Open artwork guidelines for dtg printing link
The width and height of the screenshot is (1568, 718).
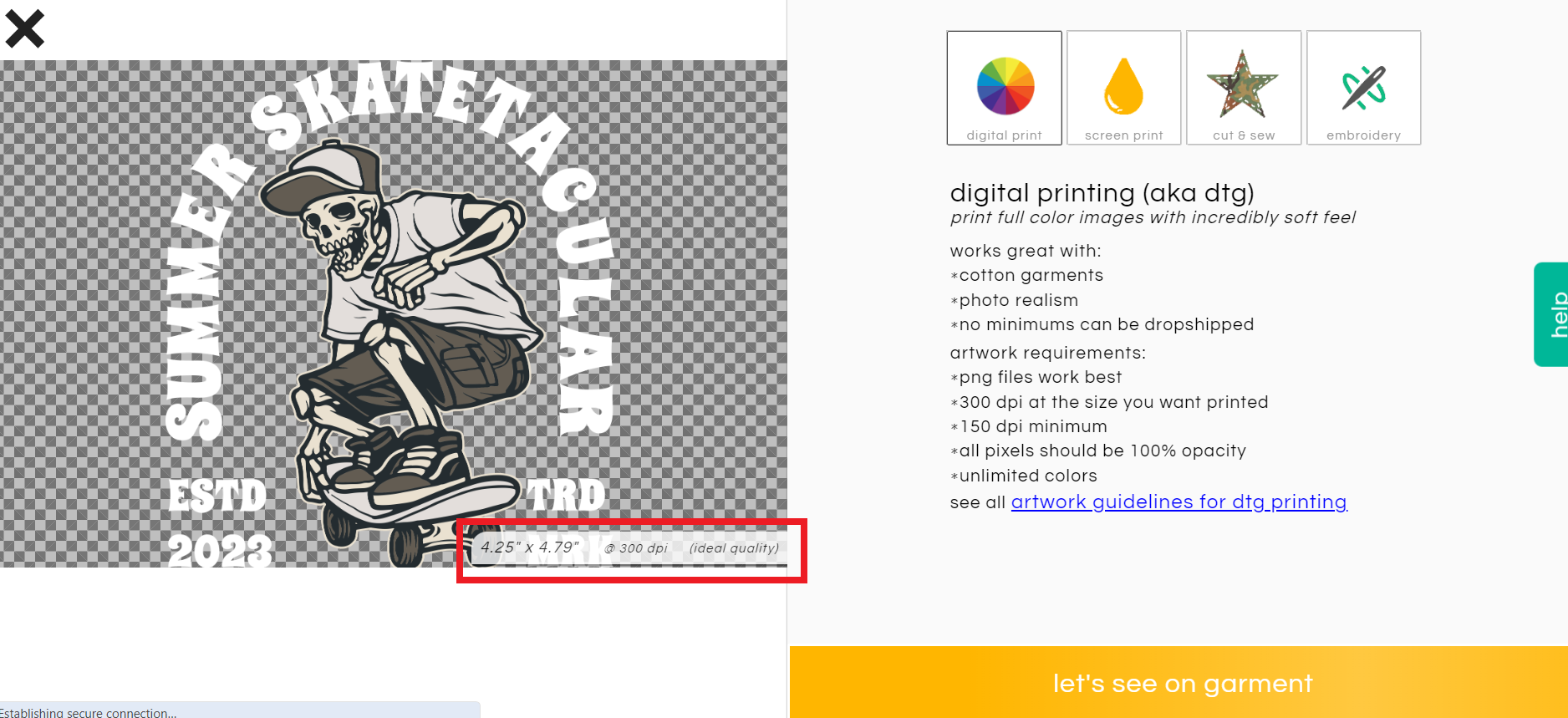pos(1179,502)
